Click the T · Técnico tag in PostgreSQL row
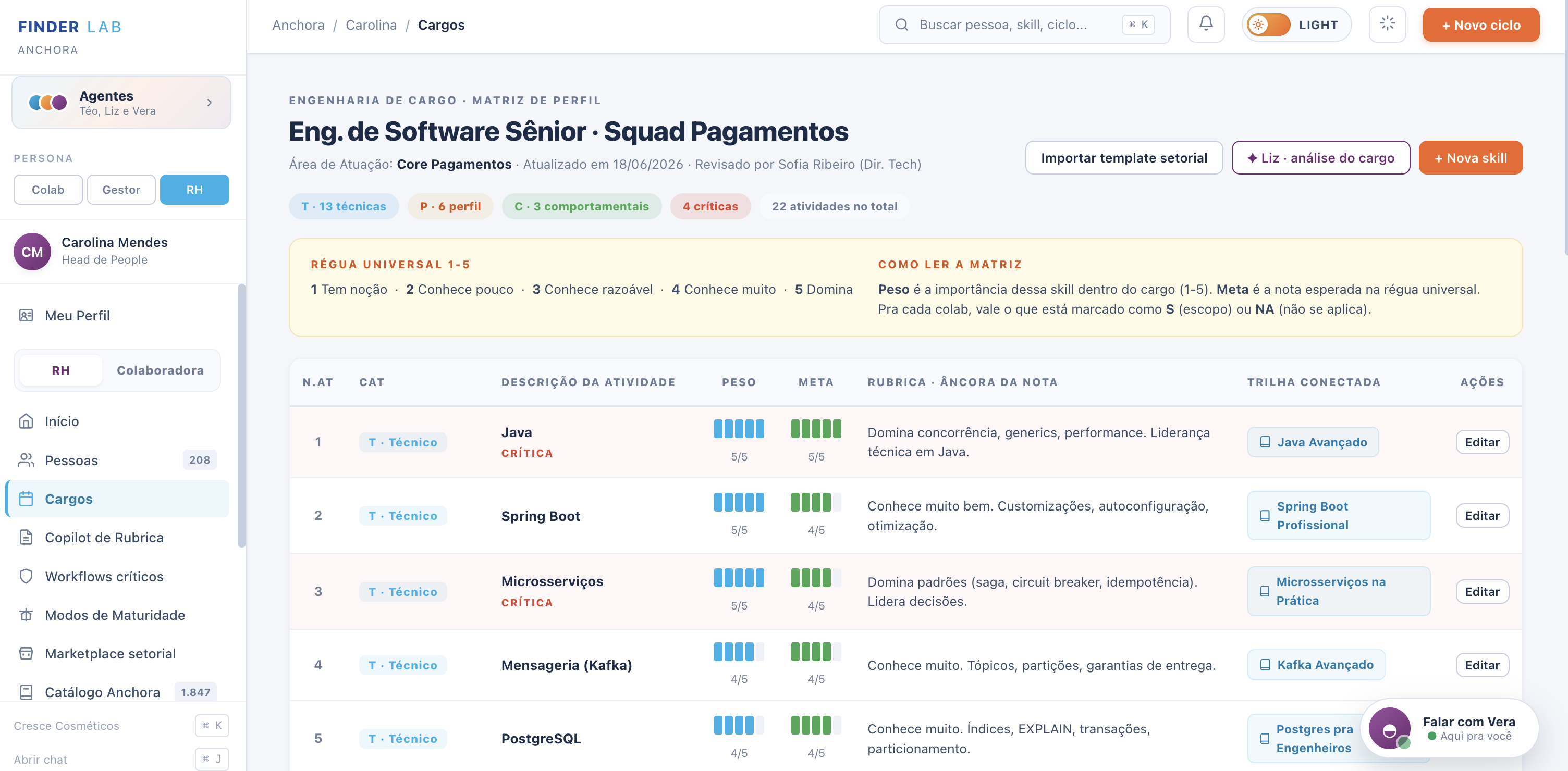 point(403,738)
